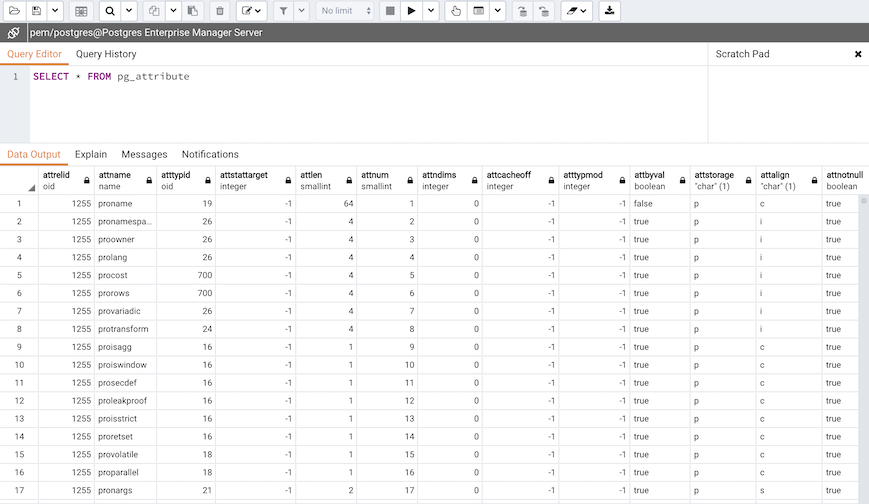Click the attalign column header
The width and height of the screenshot is (869, 504).
coord(789,180)
